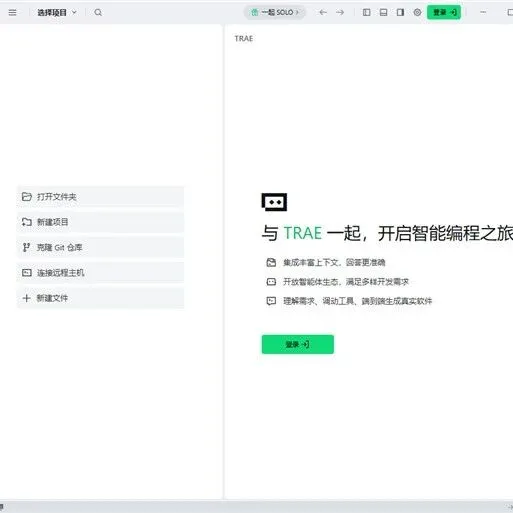Screen dimensions: 513x513
Task: Click the remote host terminal icon
Action: tap(27, 273)
